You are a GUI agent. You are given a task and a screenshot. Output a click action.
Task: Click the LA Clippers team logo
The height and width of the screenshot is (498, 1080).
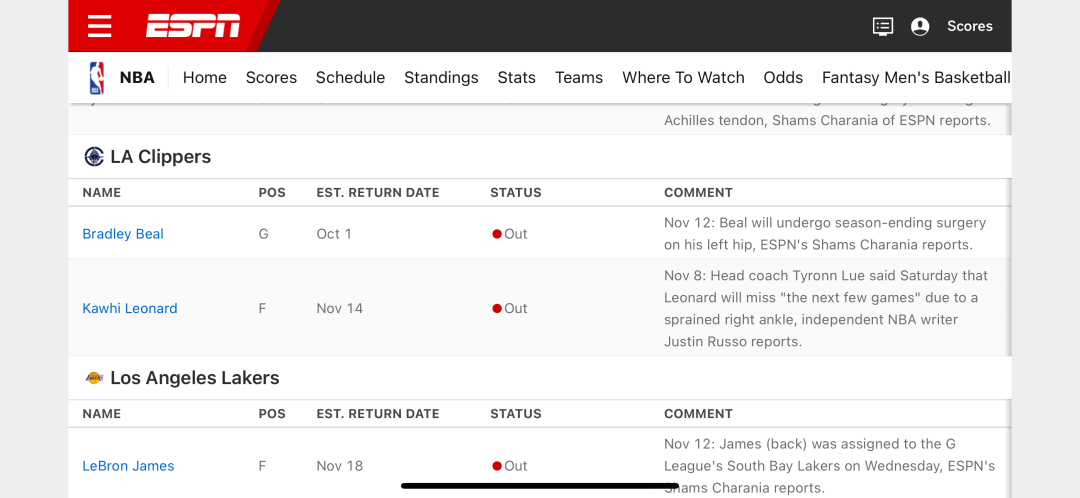click(94, 157)
